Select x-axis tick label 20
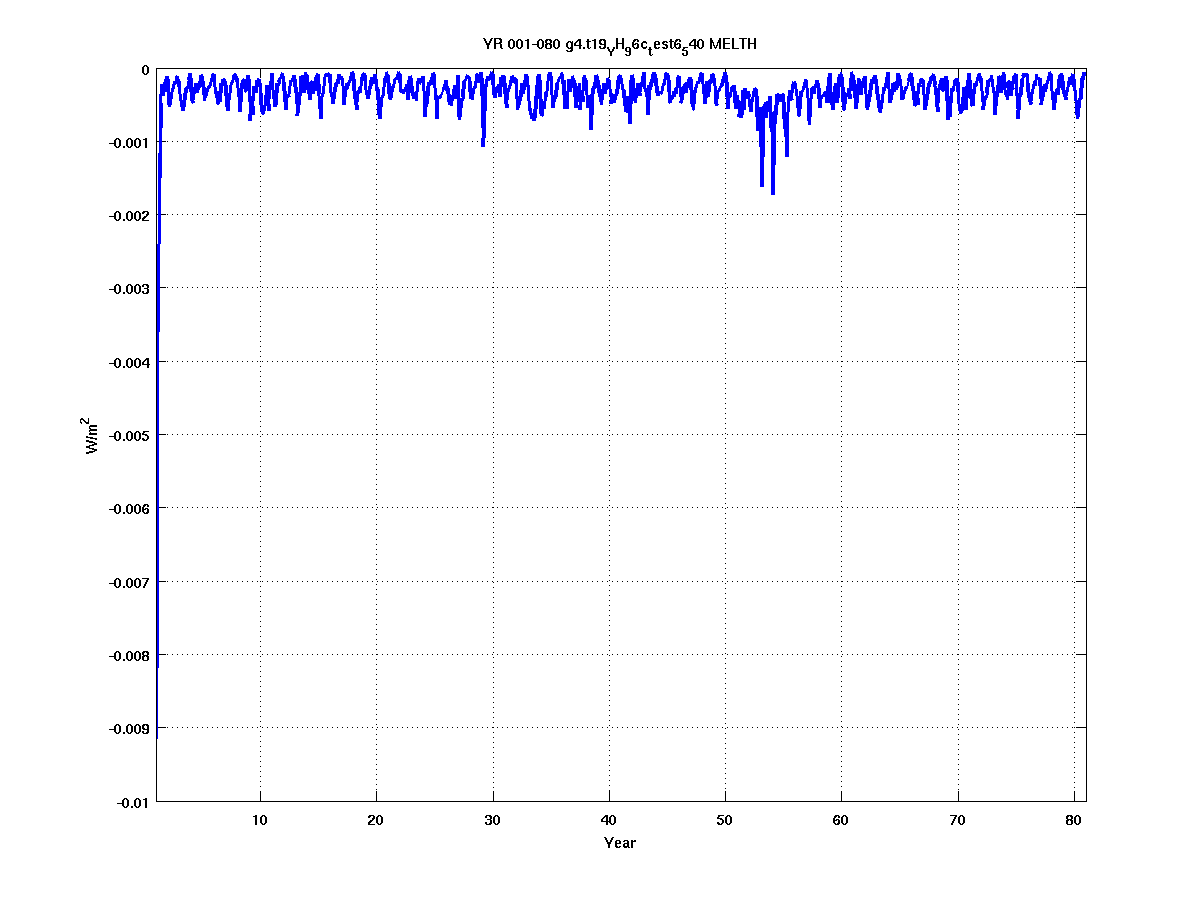 pos(376,820)
